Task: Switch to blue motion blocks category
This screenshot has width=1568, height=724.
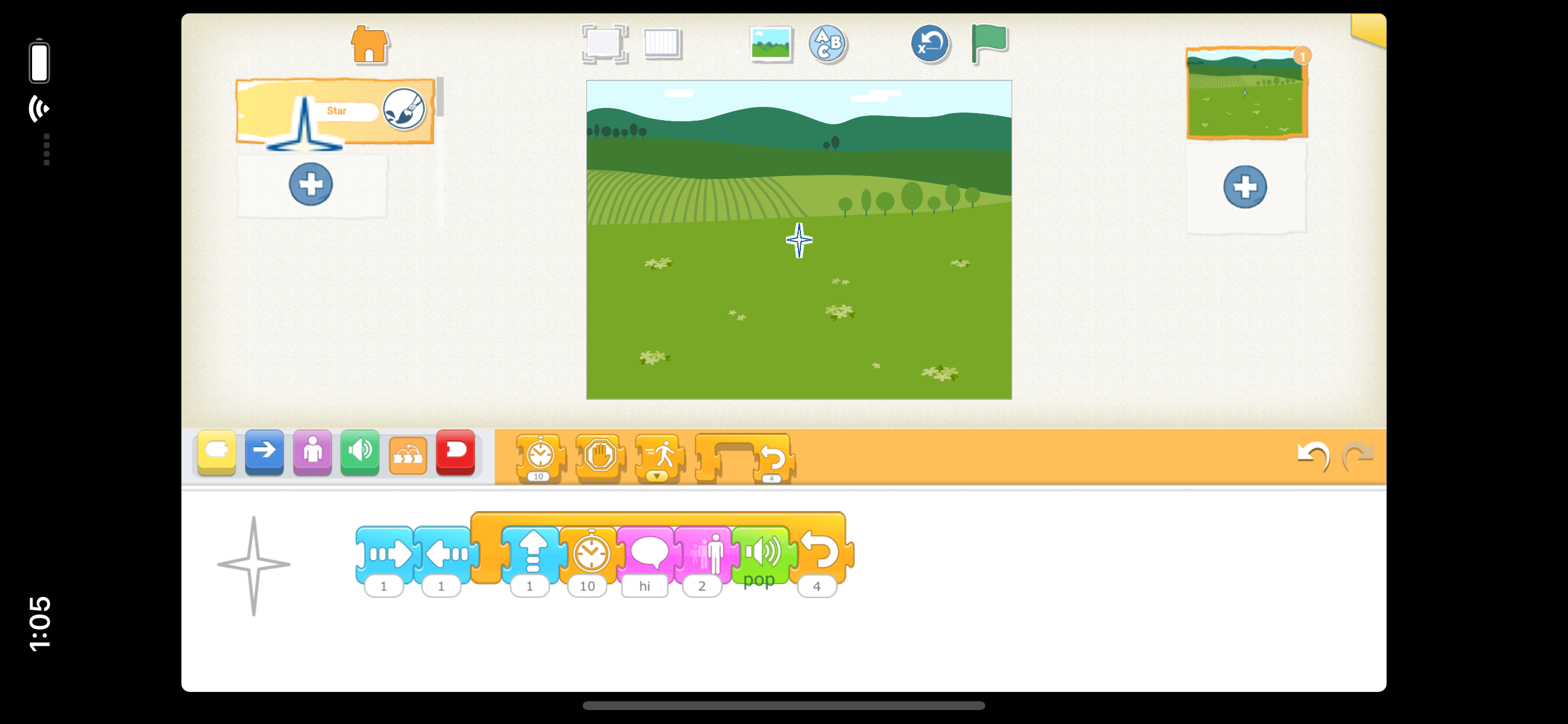Action: tap(264, 451)
